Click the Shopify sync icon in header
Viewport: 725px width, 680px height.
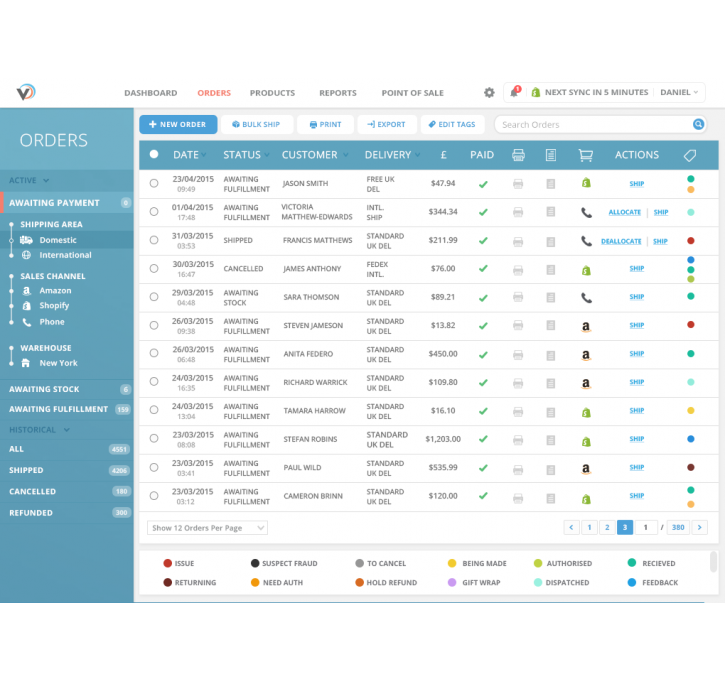(536, 92)
